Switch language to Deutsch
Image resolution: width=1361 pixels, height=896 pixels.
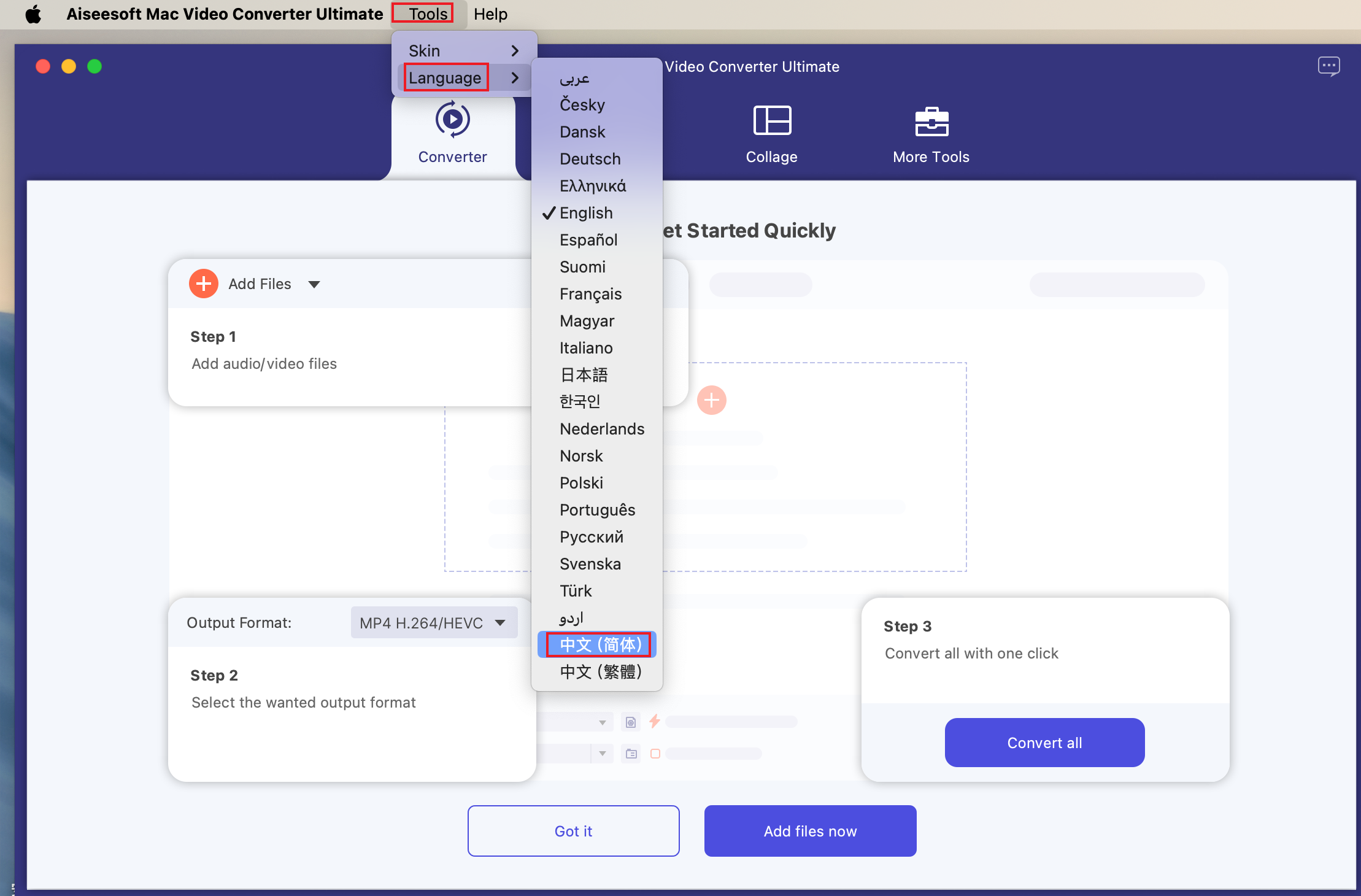(597, 158)
